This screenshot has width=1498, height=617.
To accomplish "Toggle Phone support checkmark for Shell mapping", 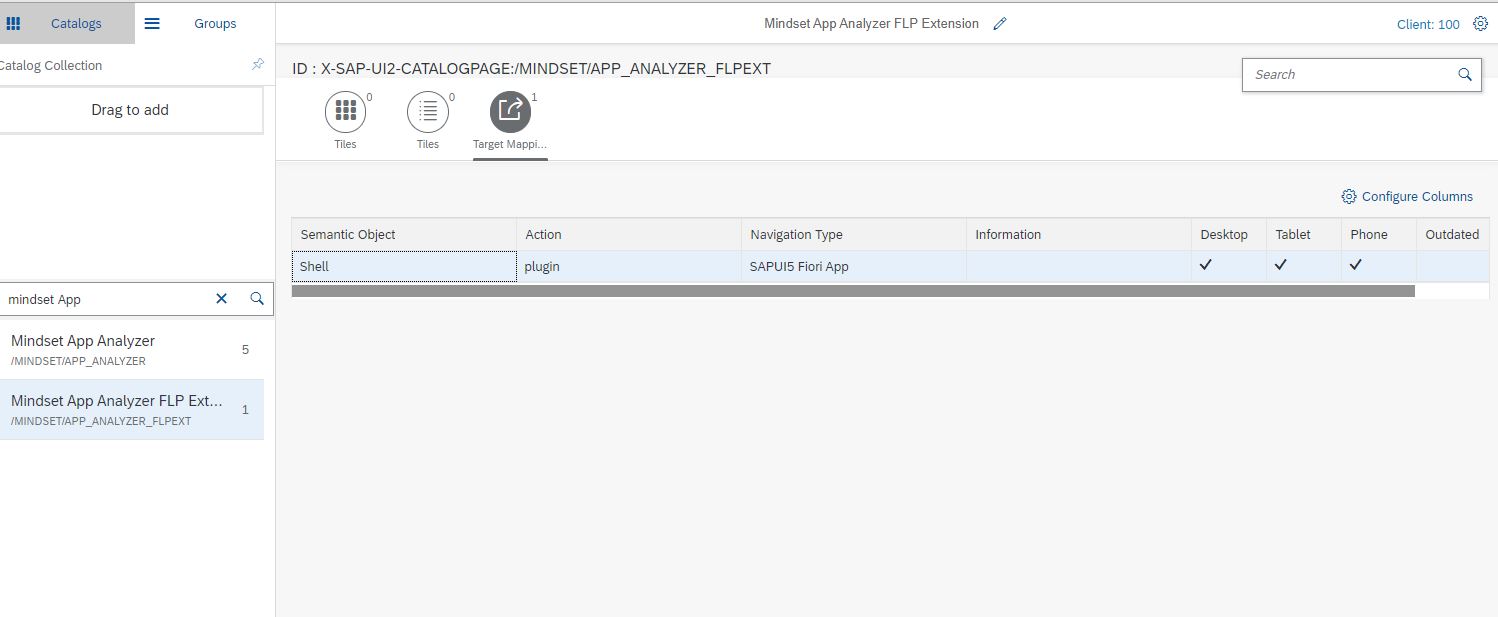I will (1356, 266).
